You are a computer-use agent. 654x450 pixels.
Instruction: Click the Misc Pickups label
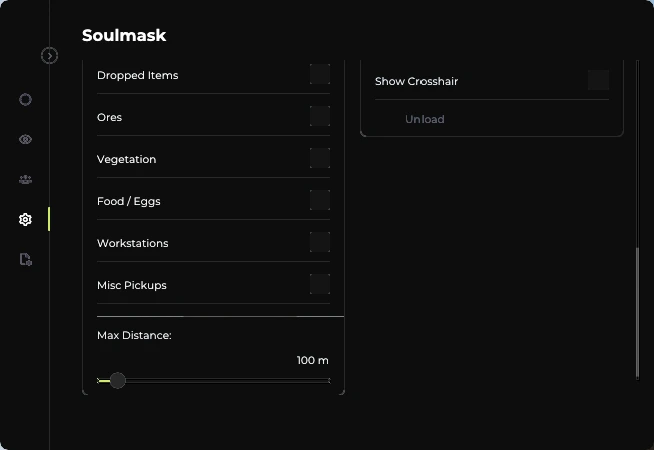pos(132,285)
